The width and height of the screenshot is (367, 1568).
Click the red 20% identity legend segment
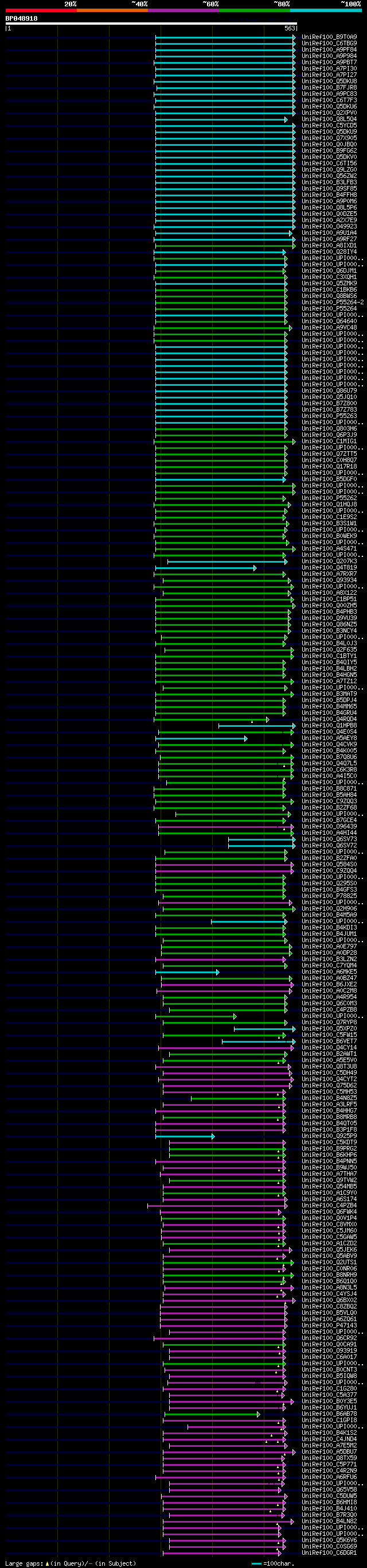coord(41,10)
